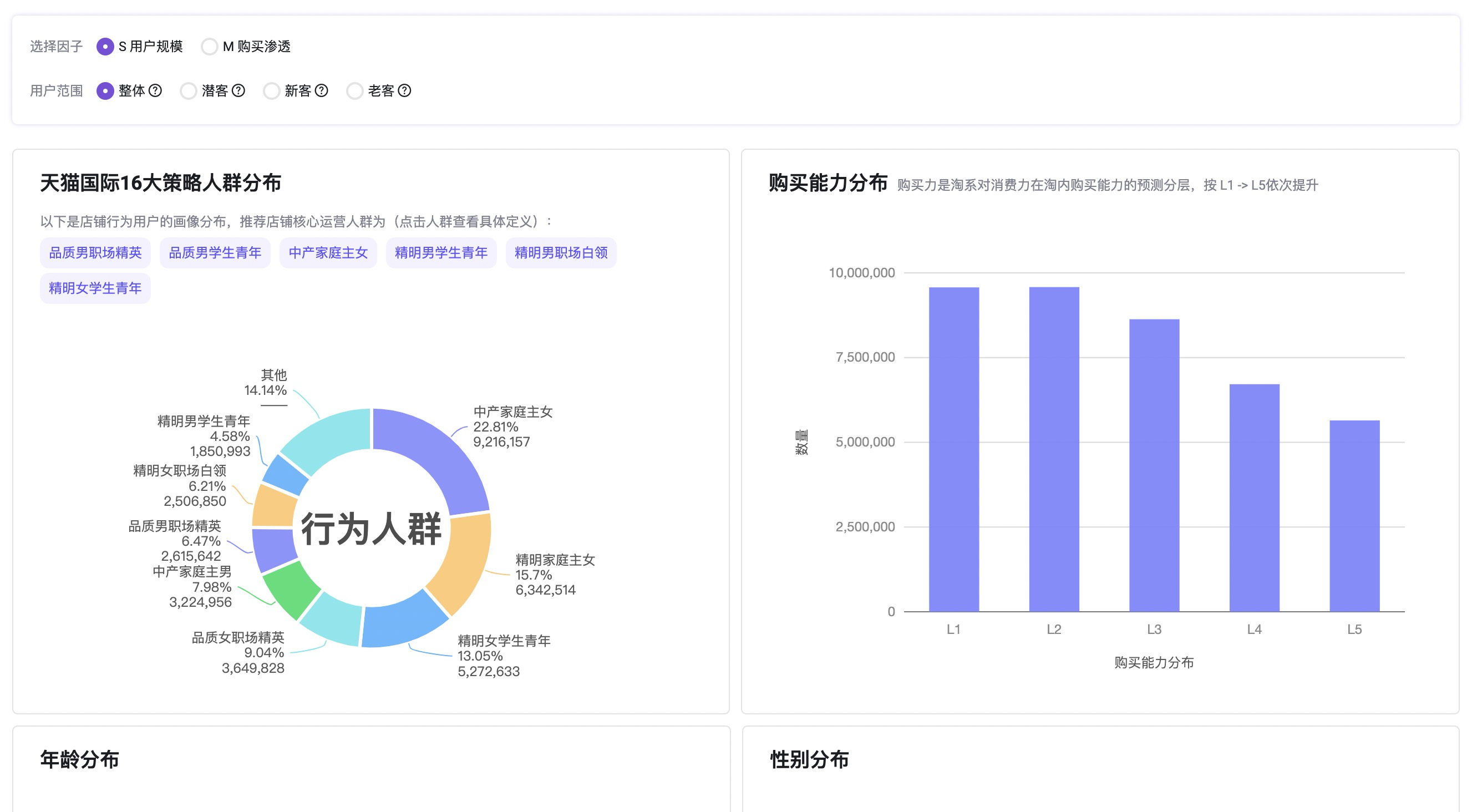Viewport: 1472px width, 812px height.
Task: Select the 老客 user range radio
Action: pyautogui.click(x=355, y=91)
